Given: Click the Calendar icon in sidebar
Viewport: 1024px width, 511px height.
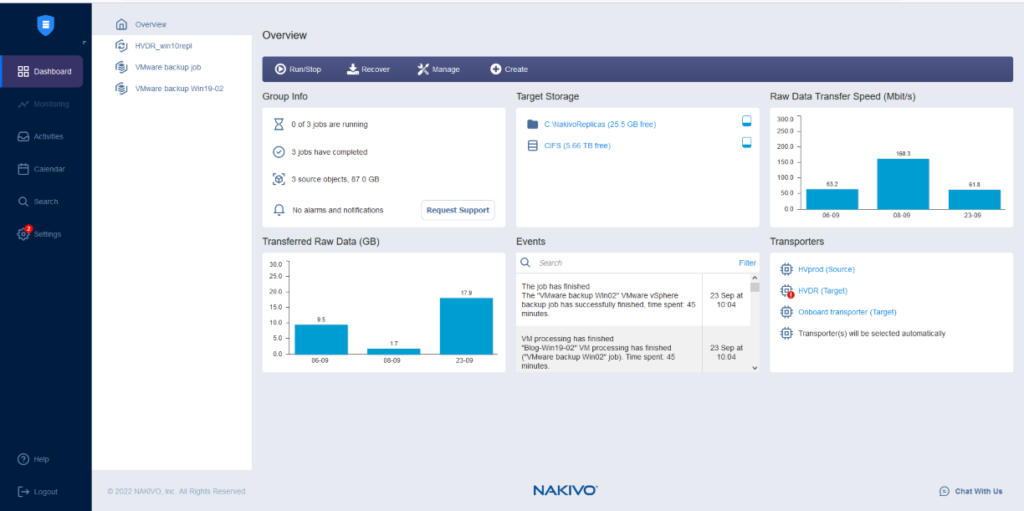Looking at the screenshot, I should coord(24,169).
